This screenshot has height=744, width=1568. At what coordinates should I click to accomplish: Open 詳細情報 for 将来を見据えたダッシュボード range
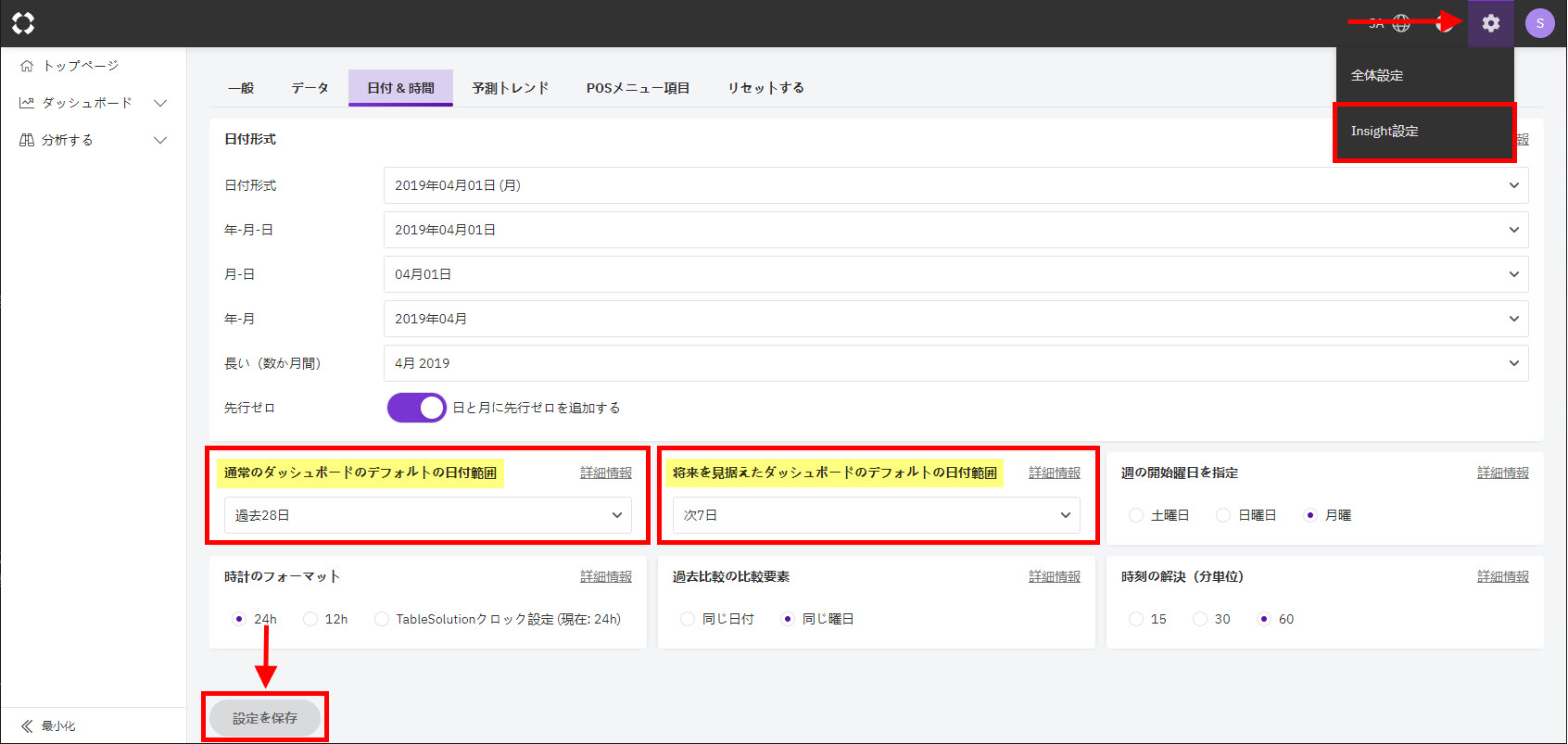pos(1055,473)
